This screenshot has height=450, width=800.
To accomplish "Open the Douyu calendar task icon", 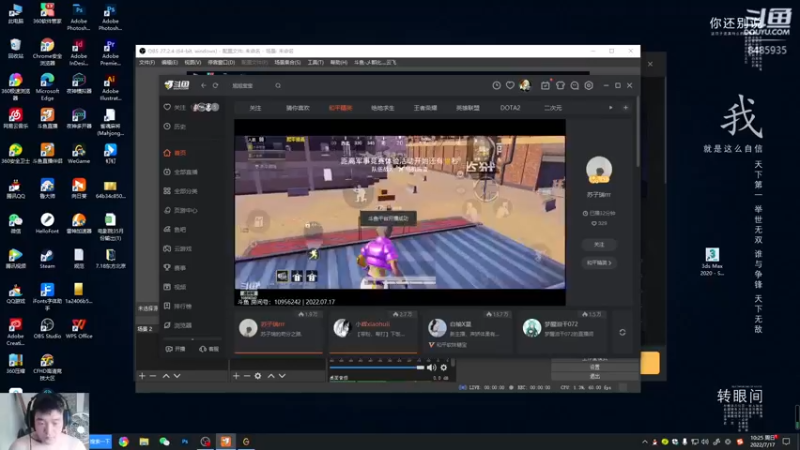I will coord(545,86).
